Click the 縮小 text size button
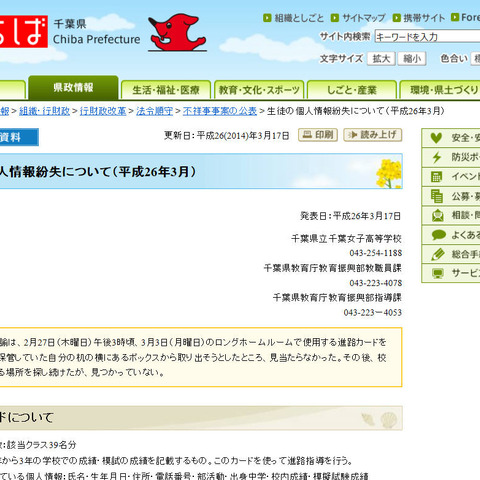This screenshot has width=480, height=480. 412,59
